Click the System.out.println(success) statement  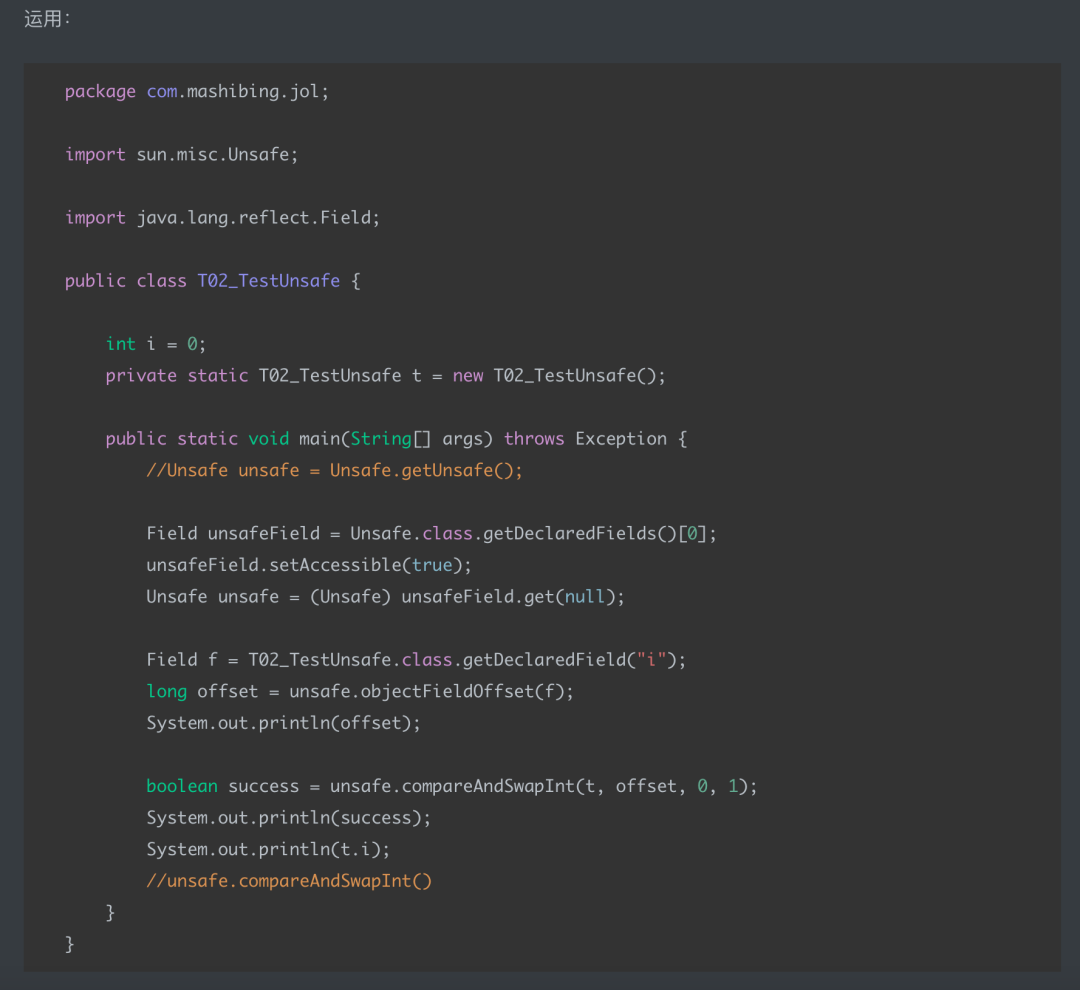(288, 817)
